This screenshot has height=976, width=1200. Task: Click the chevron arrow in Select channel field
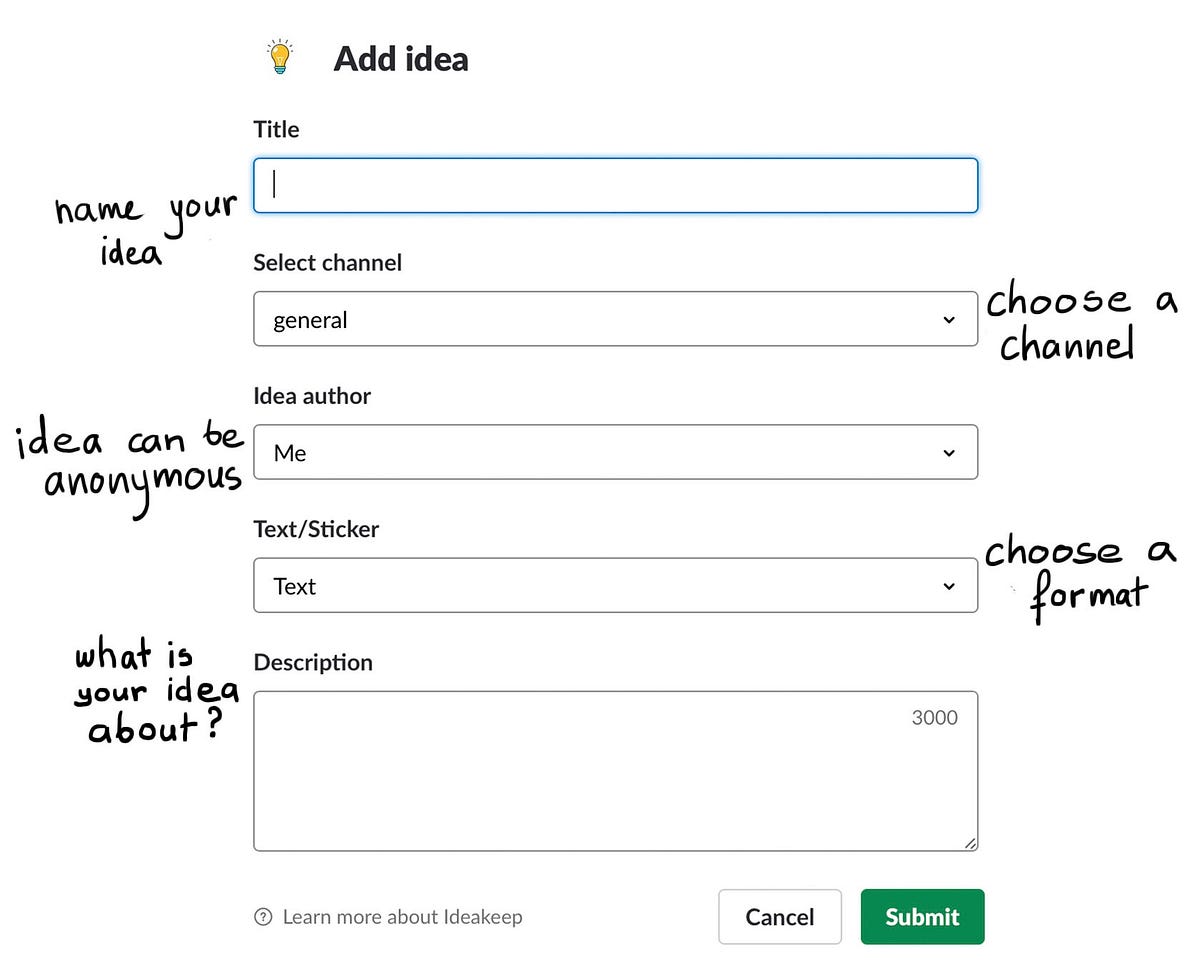[949, 320]
